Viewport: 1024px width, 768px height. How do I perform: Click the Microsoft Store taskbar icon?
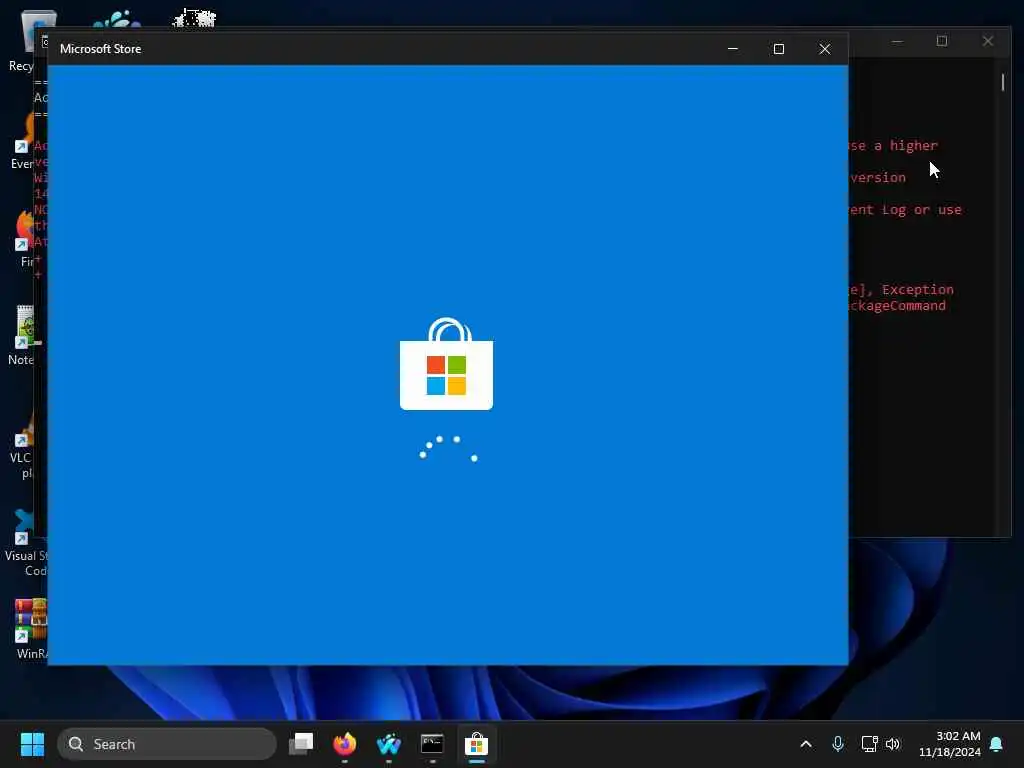477,744
